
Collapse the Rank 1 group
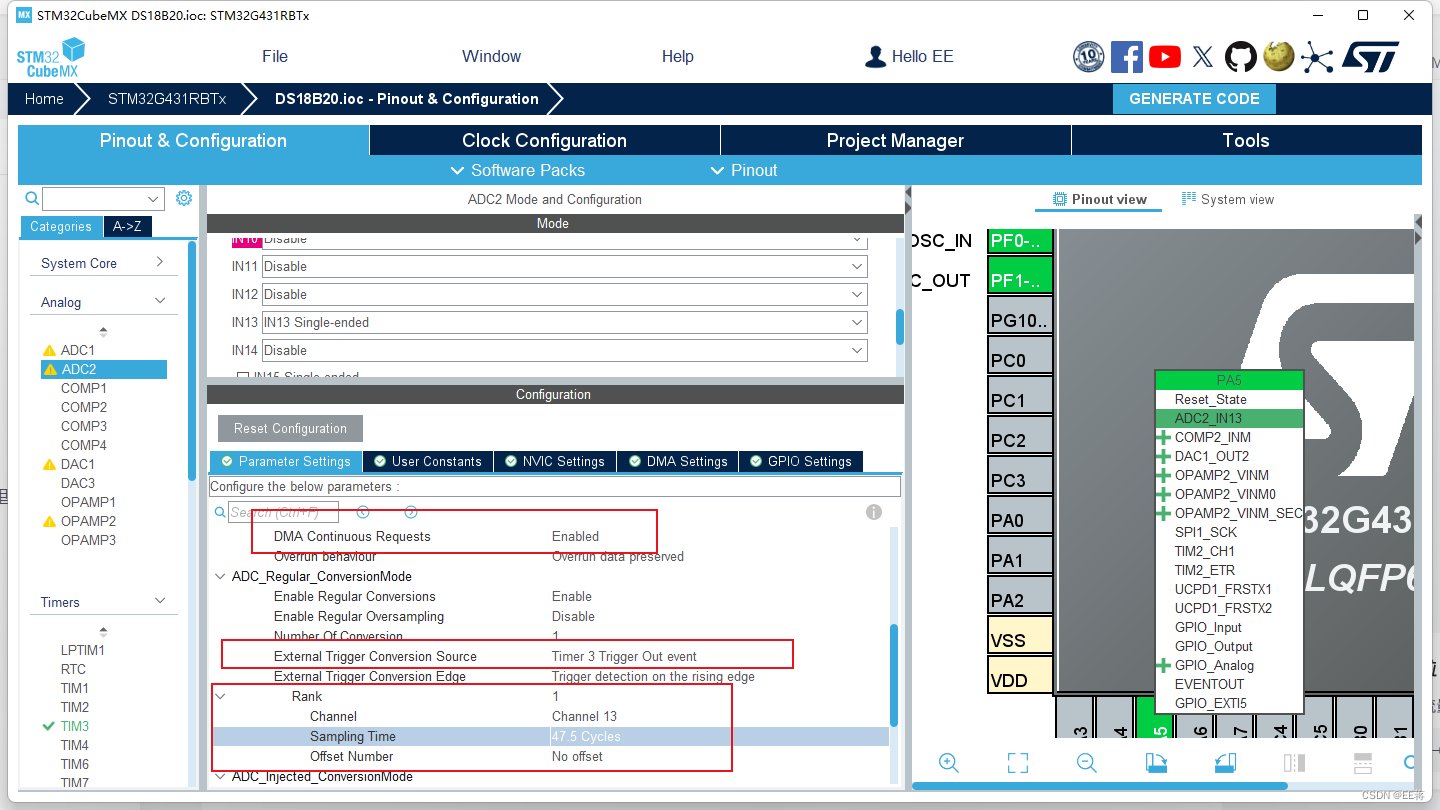(x=220, y=697)
